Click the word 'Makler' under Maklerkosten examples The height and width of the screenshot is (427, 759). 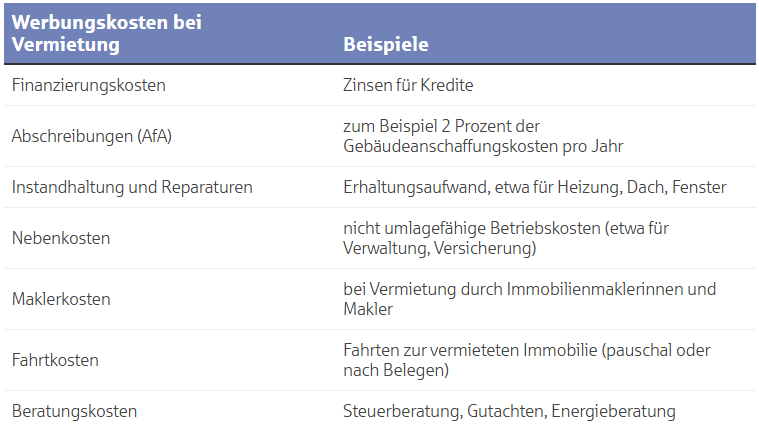[x=368, y=309]
